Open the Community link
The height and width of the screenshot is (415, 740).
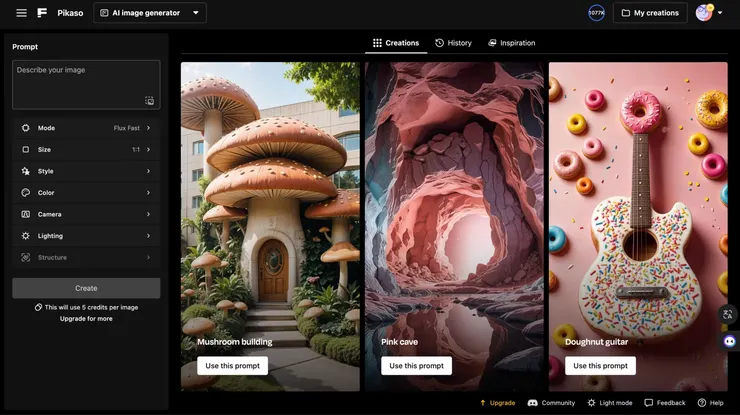pyautogui.click(x=551, y=403)
